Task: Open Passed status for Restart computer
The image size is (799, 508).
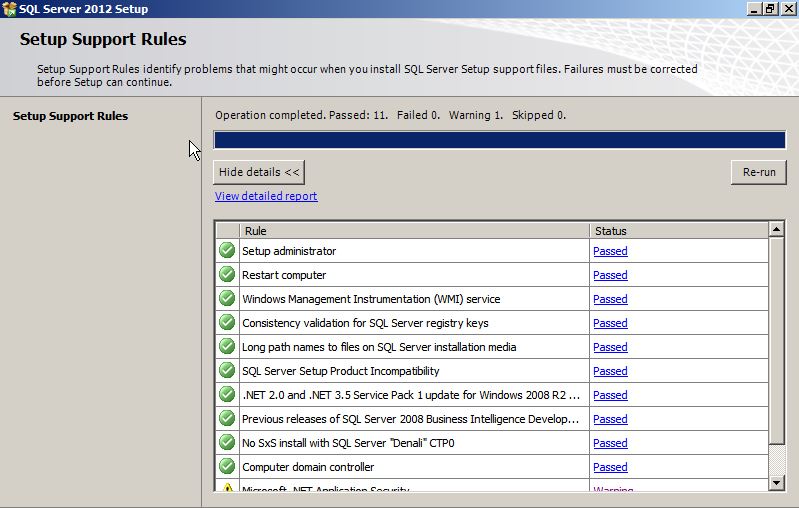Action: 610,275
